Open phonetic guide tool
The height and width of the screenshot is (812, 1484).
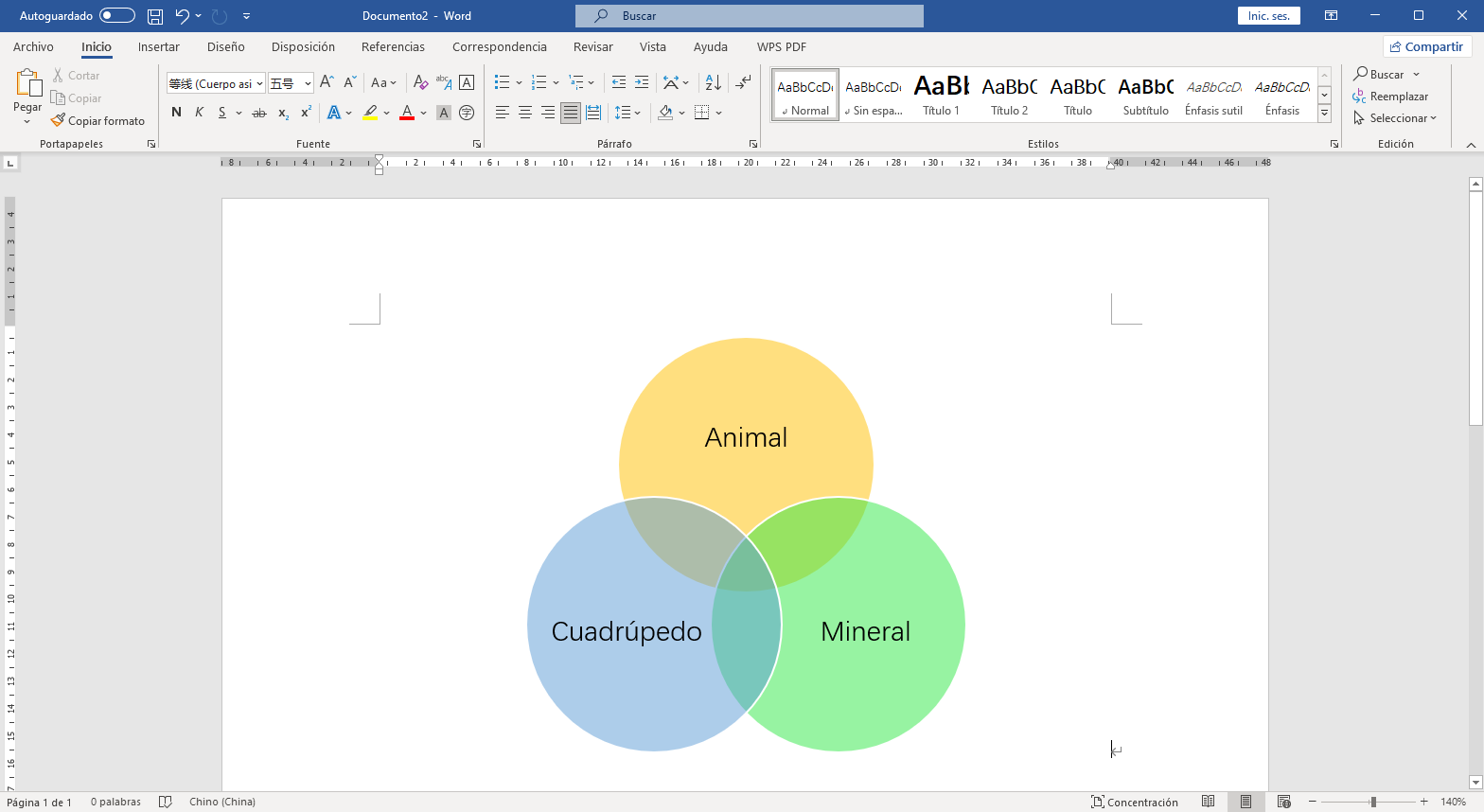click(x=444, y=82)
